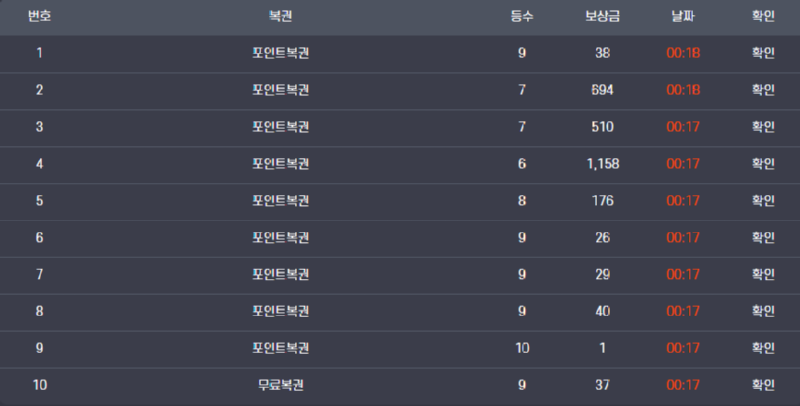Select 확인 on row 3
Screen dimensions: 800x406
coord(763,127)
